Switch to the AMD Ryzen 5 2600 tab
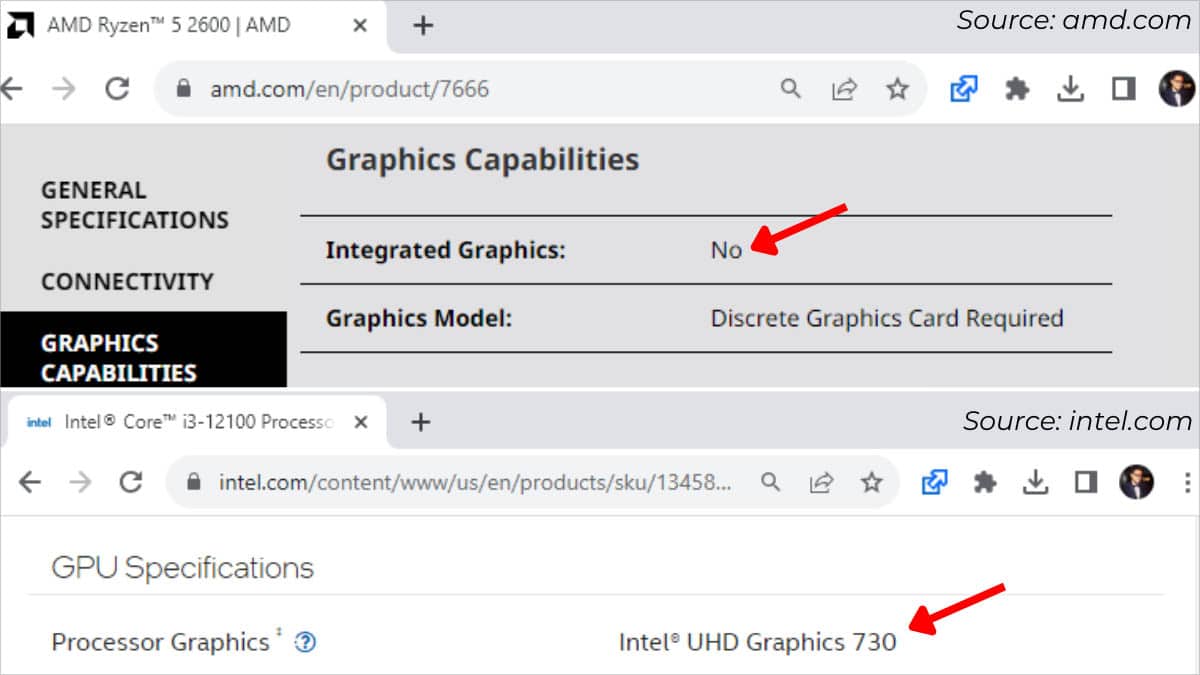This screenshot has height=675, width=1200. 170,26
